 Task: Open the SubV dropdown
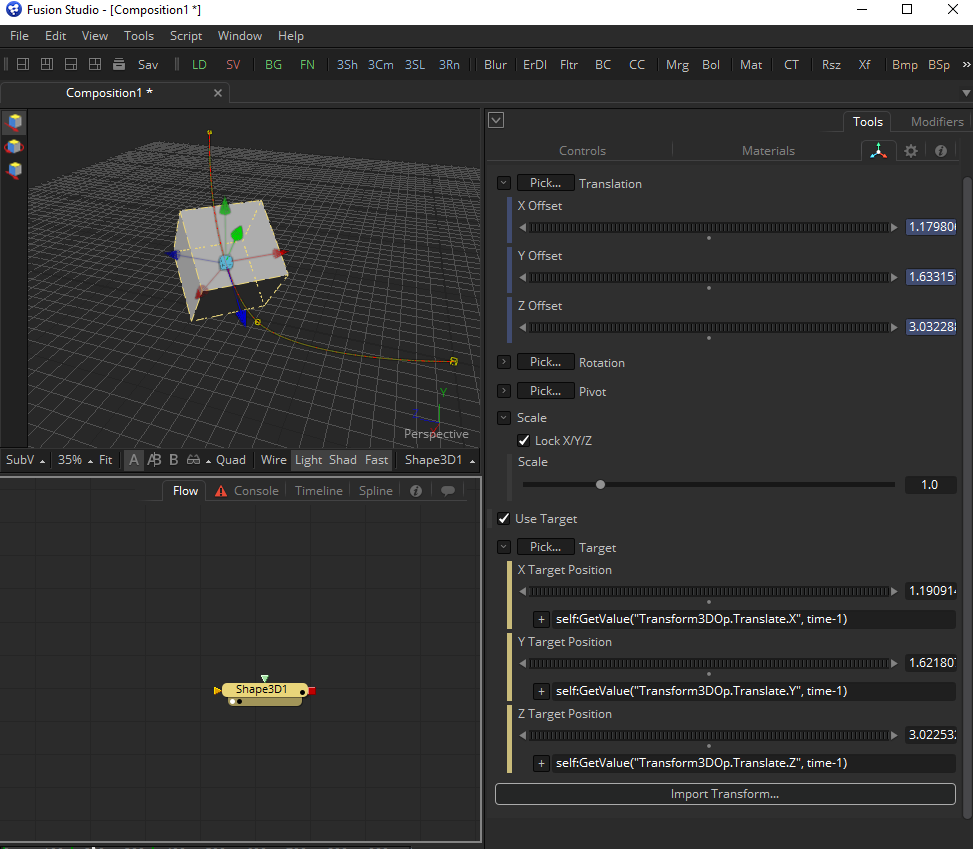click(x=25, y=460)
